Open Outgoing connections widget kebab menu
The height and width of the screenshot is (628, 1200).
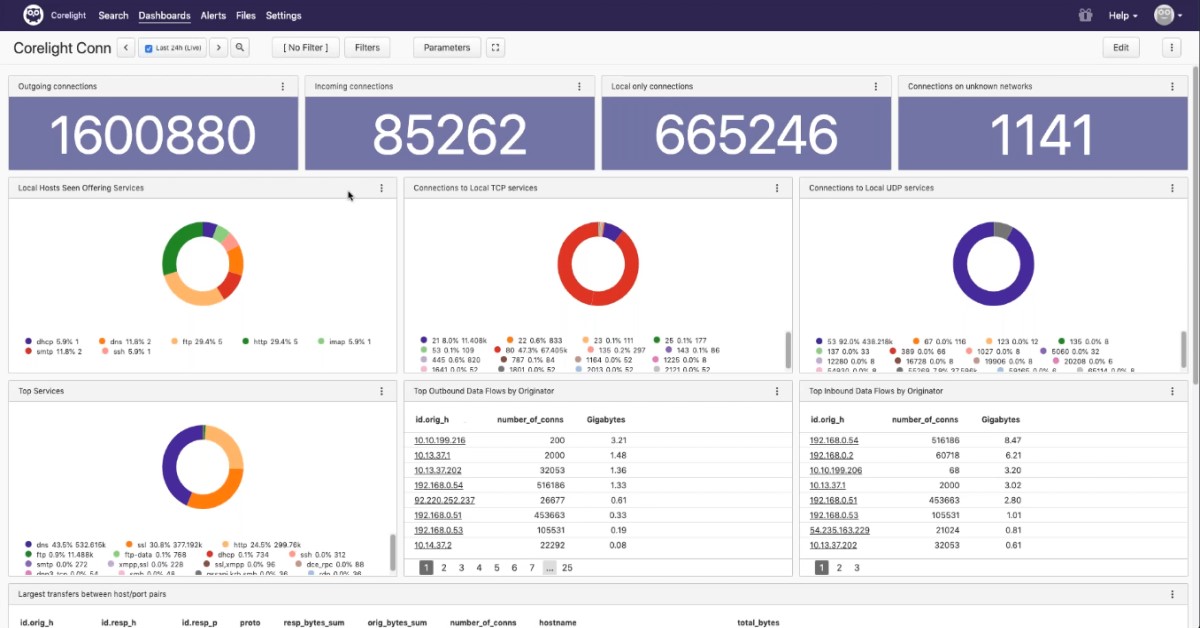(x=284, y=87)
